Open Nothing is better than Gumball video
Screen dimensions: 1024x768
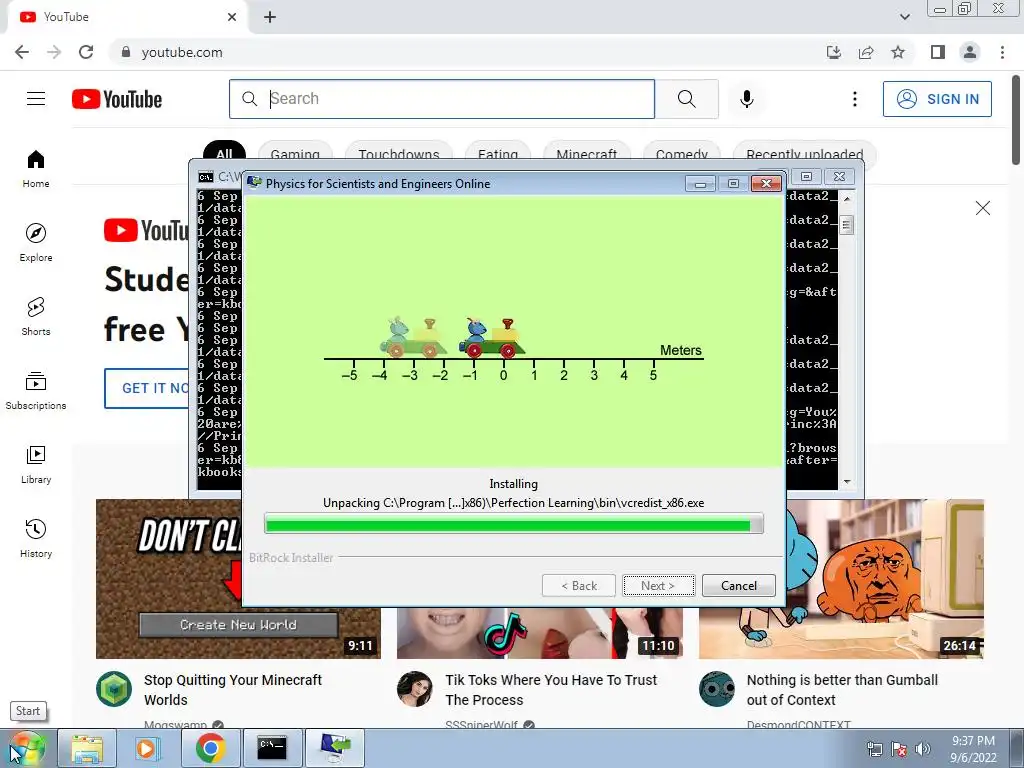842,690
